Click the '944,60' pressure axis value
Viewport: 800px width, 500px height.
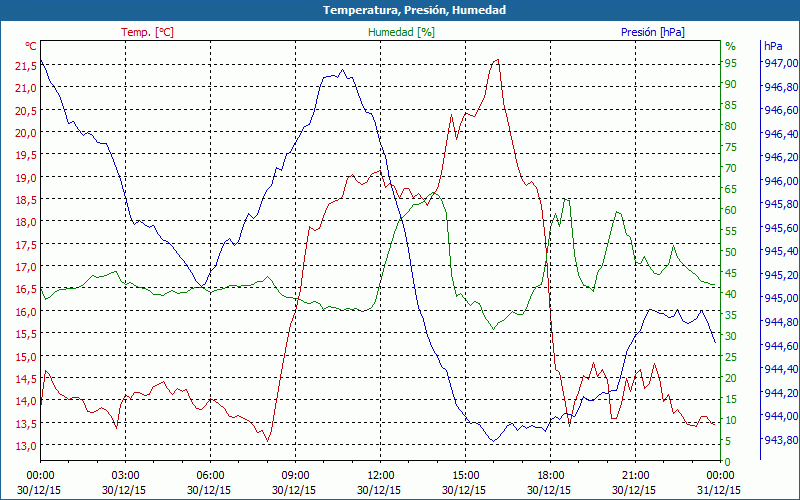(780, 345)
